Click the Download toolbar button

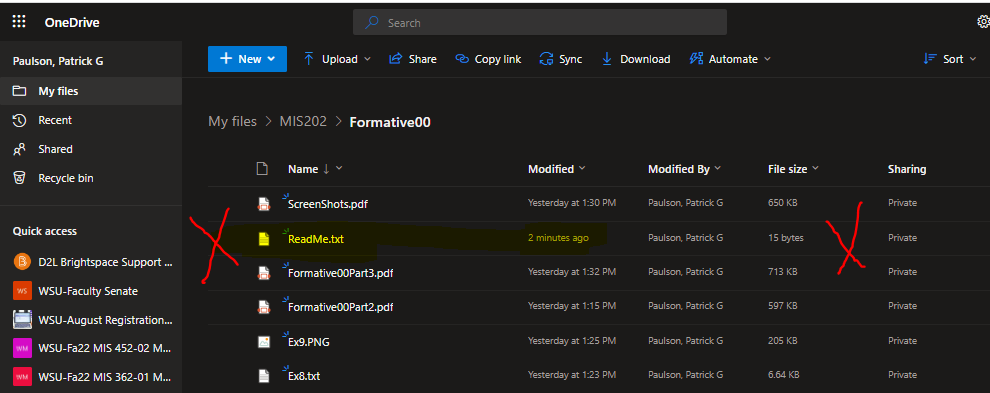click(x=635, y=59)
